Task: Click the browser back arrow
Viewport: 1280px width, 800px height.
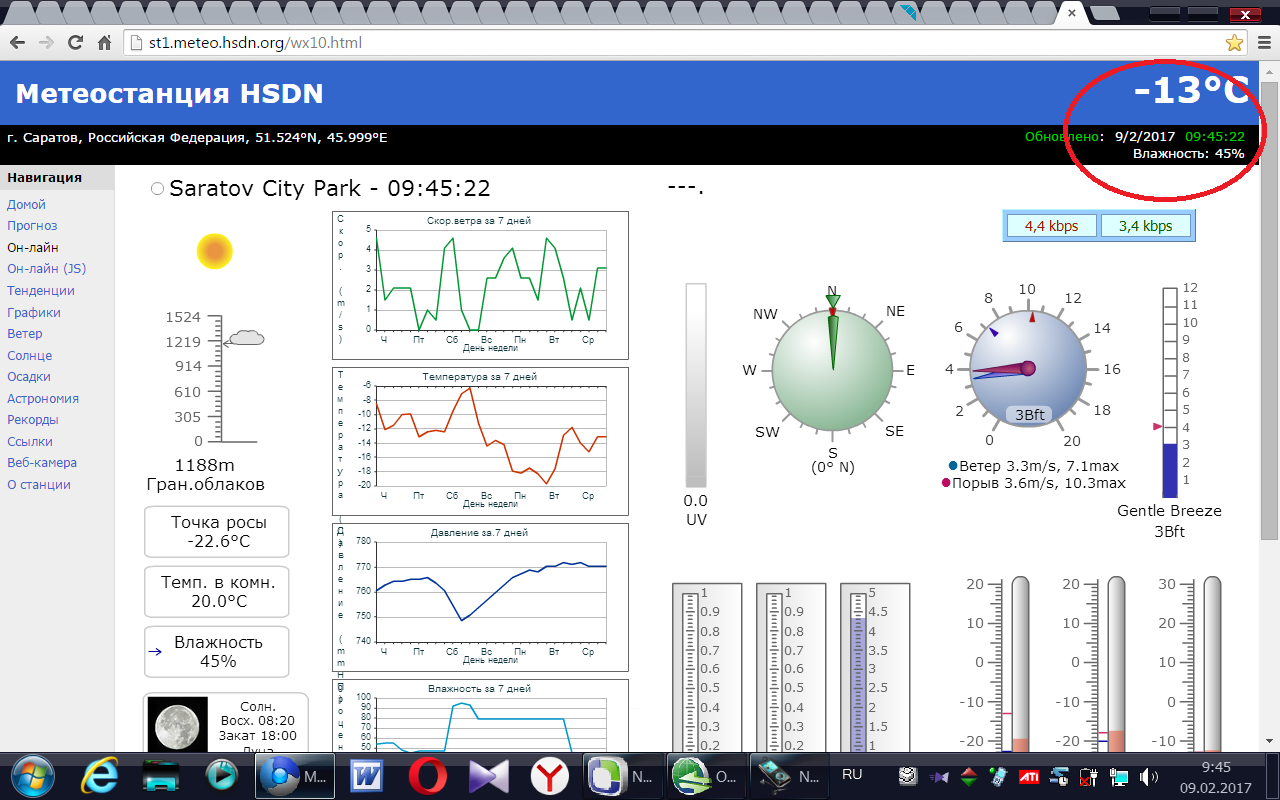Action: pos(17,43)
